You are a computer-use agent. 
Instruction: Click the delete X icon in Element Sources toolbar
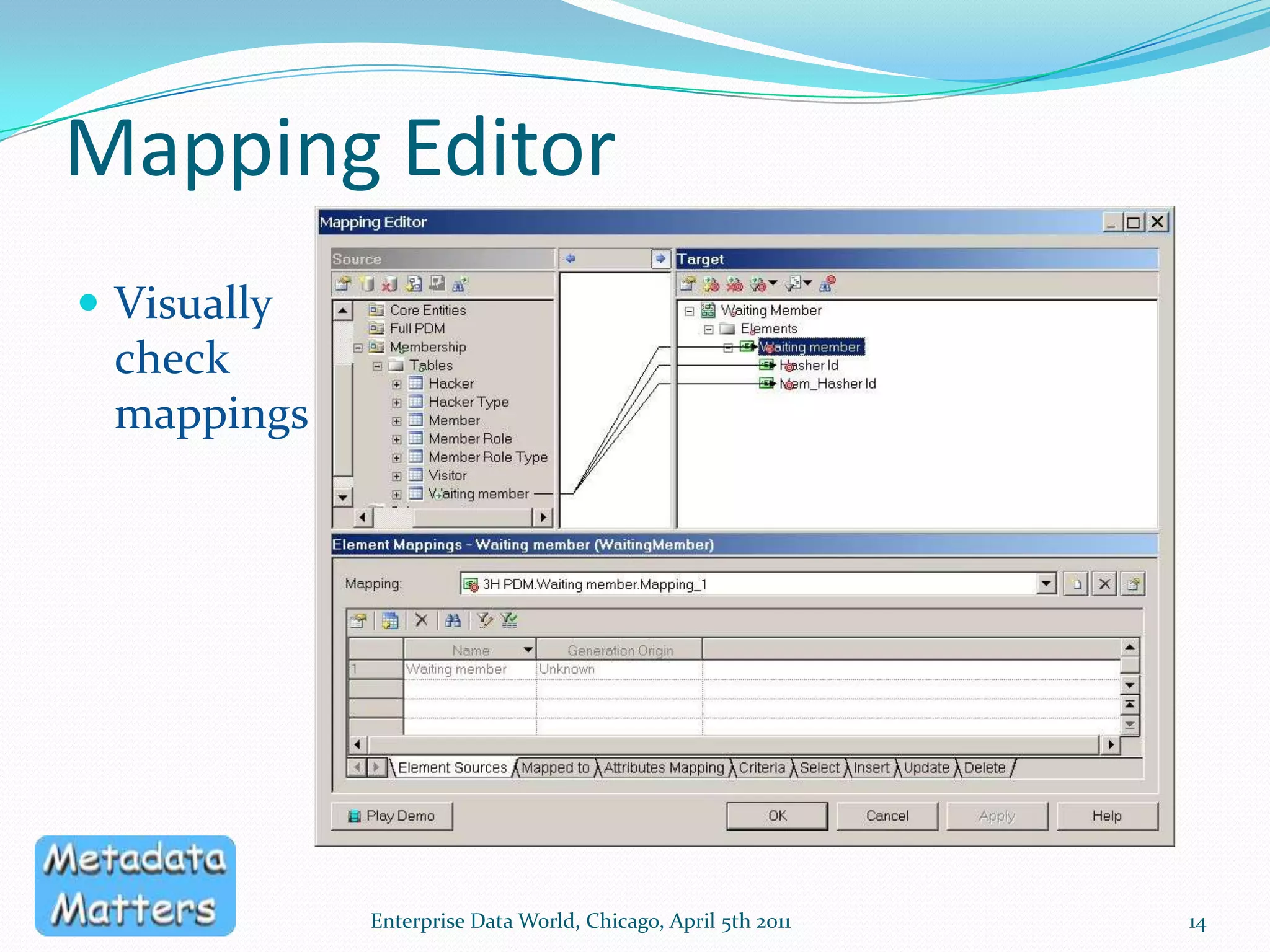pos(422,620)
